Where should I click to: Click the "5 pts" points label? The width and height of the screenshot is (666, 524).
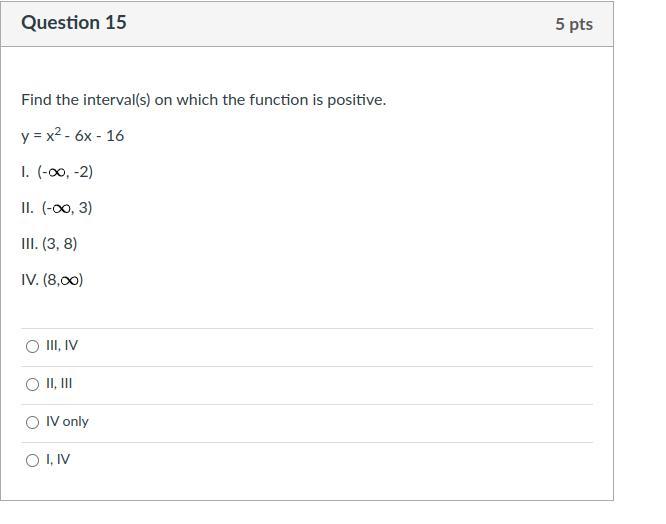(x=574, y=24)
